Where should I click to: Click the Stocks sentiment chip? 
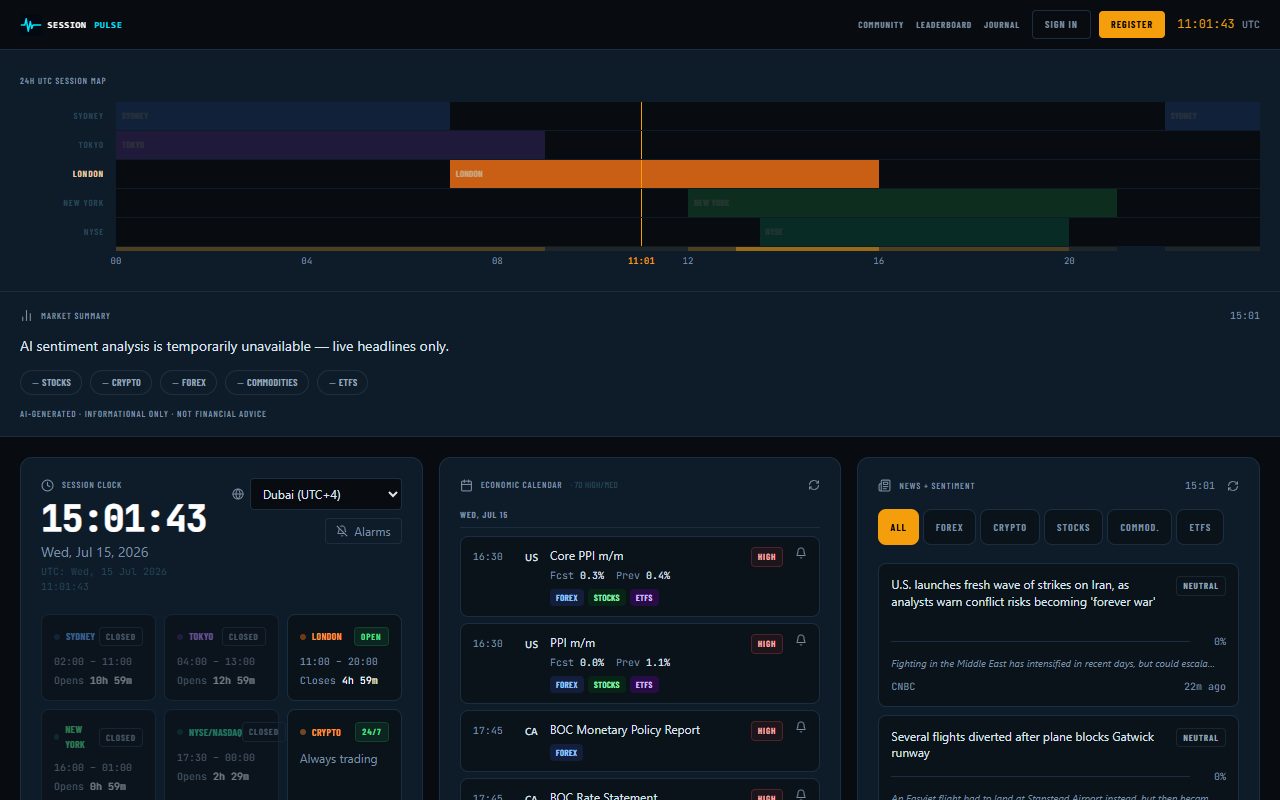(x=51, y=382)
